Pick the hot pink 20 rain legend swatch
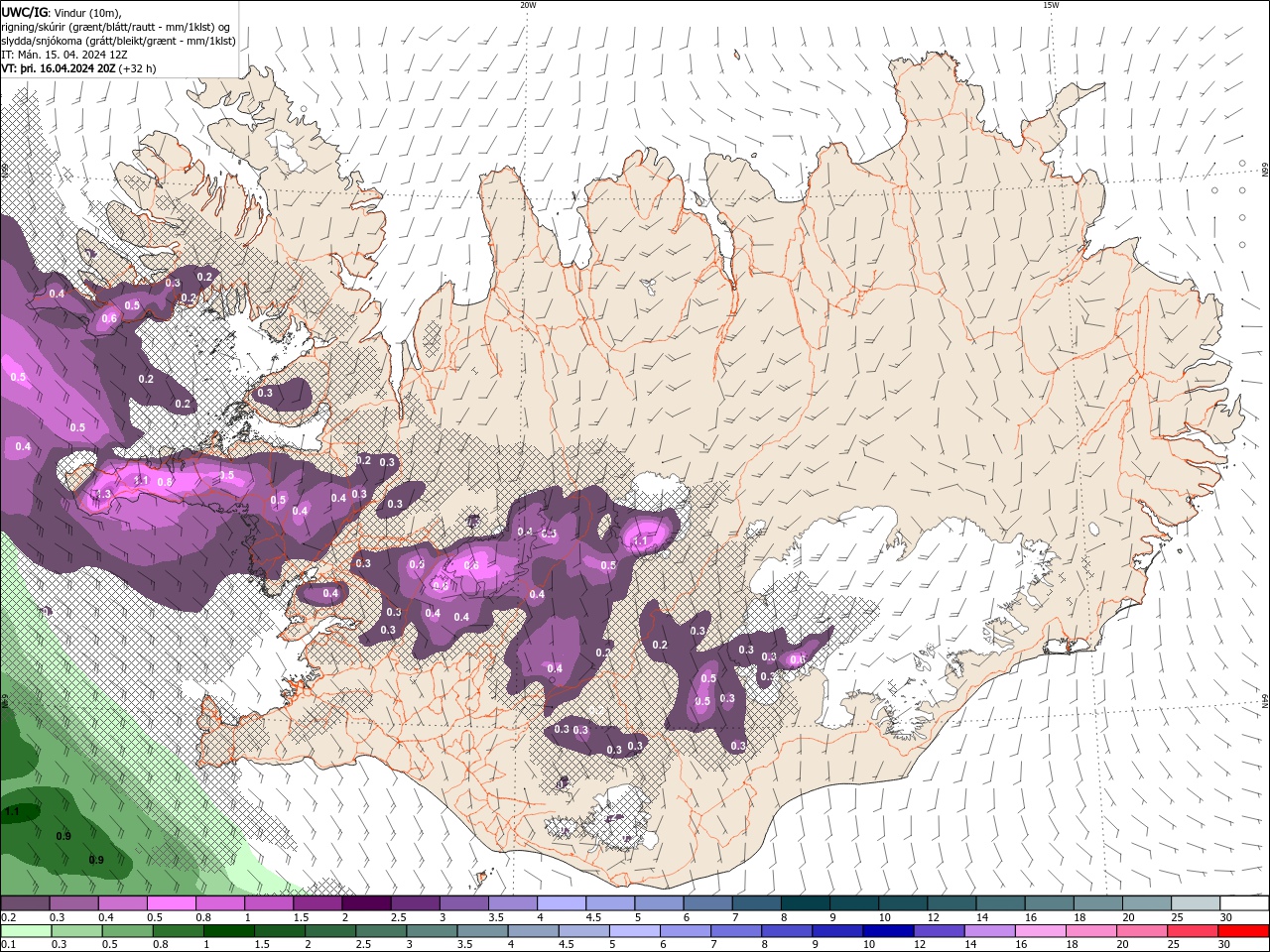 click(x=1142, y=930)
